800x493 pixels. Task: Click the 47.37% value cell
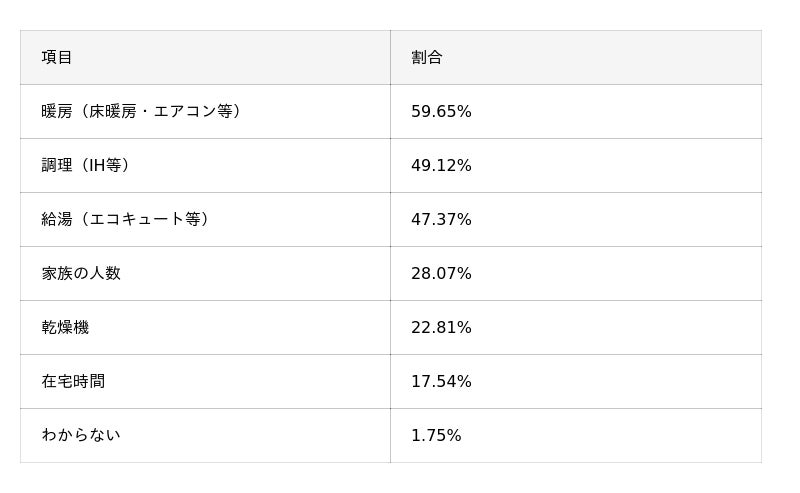click(441, 219)
